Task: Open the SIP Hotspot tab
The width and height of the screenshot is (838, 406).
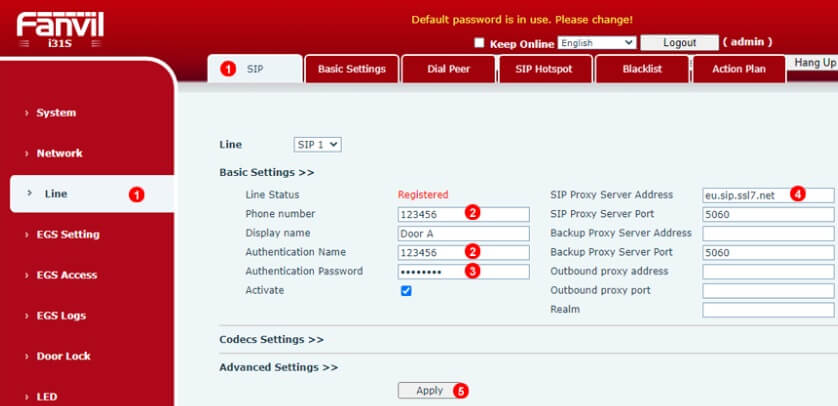Action: point(545,69)
